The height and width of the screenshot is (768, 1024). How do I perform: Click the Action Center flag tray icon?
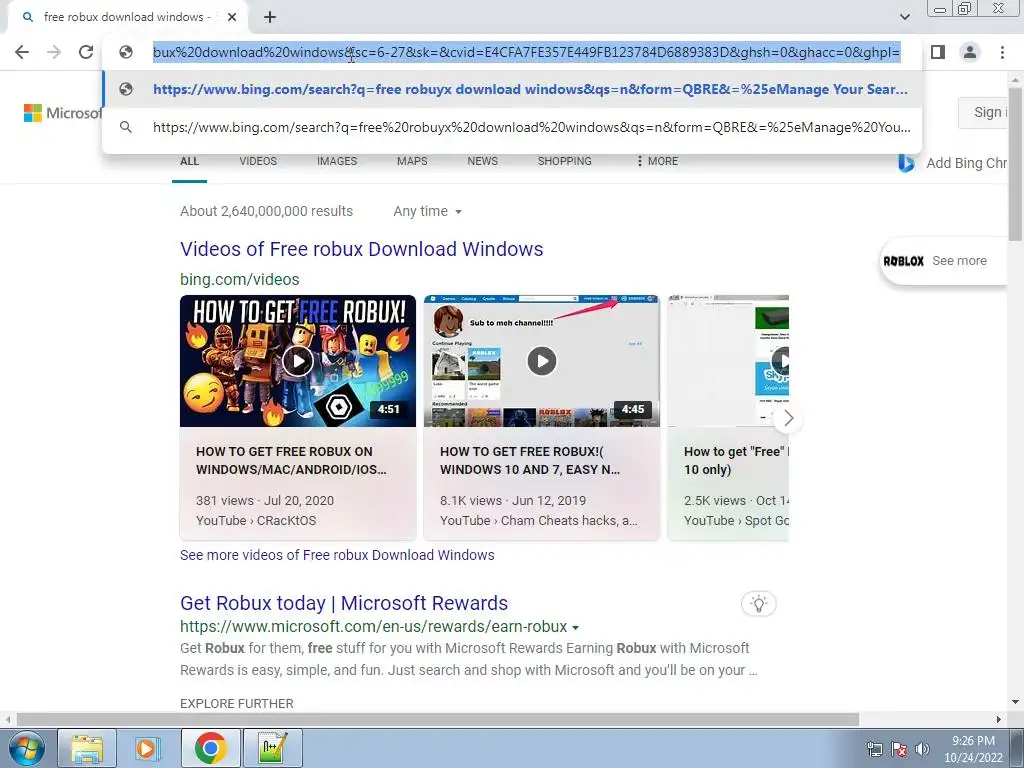[899, 749]
